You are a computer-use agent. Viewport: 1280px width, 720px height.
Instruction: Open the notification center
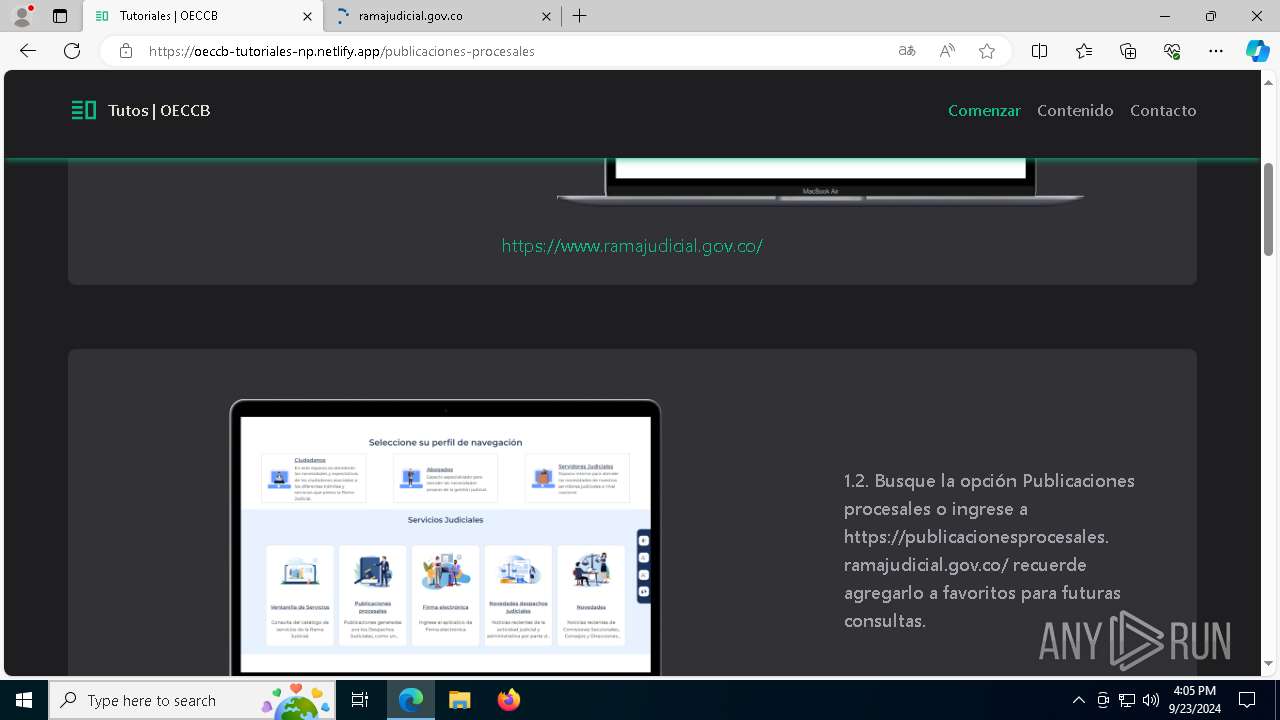(x=1247, y=700)
